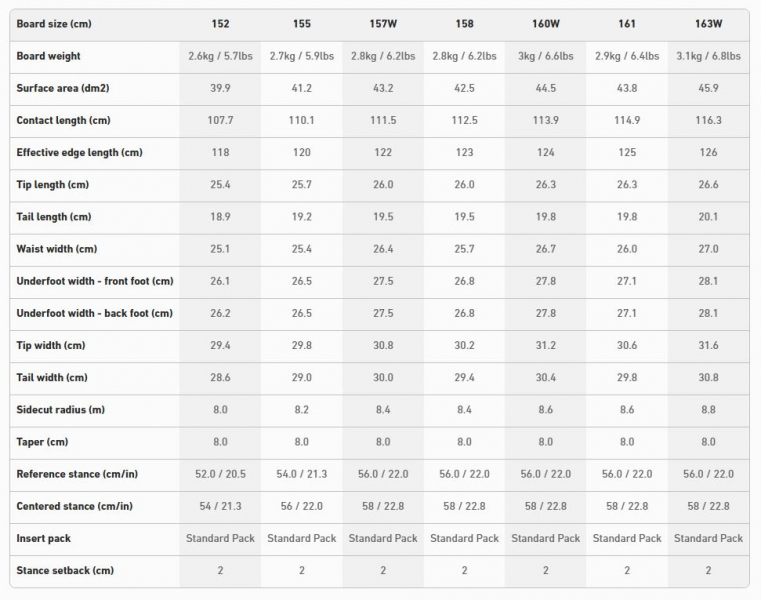Click the 'Stance setback (cm)' row label
This screenshot has height=600, width=761.
[x=65, y=571]
